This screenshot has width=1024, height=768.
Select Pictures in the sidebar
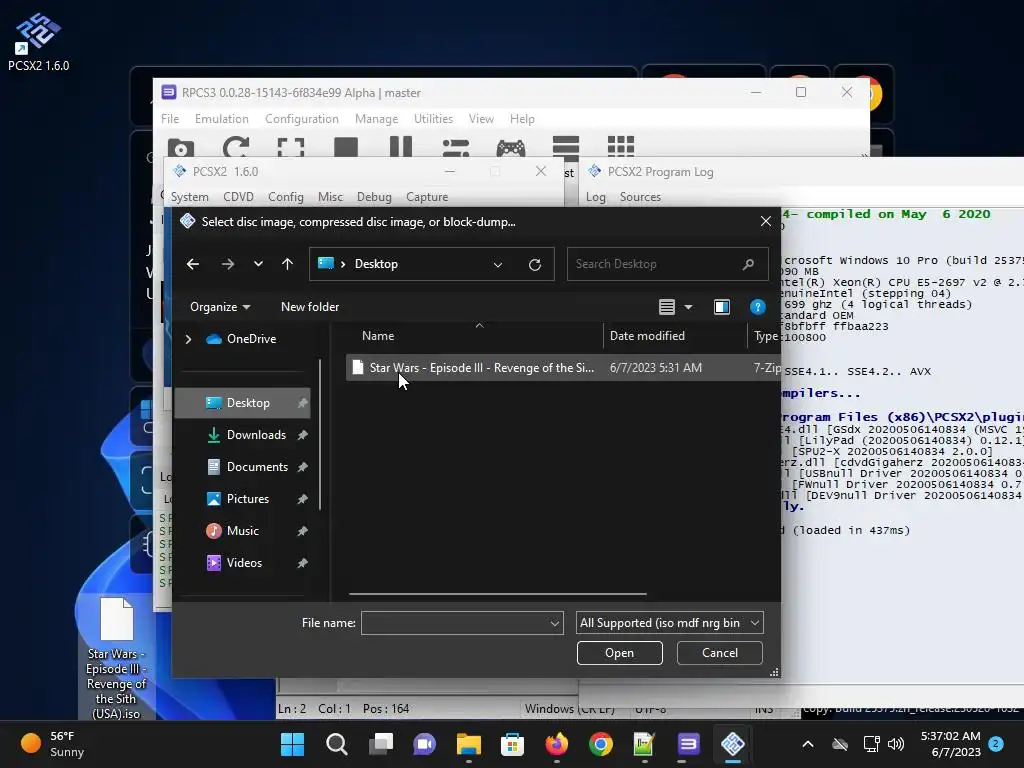(243, 499)
